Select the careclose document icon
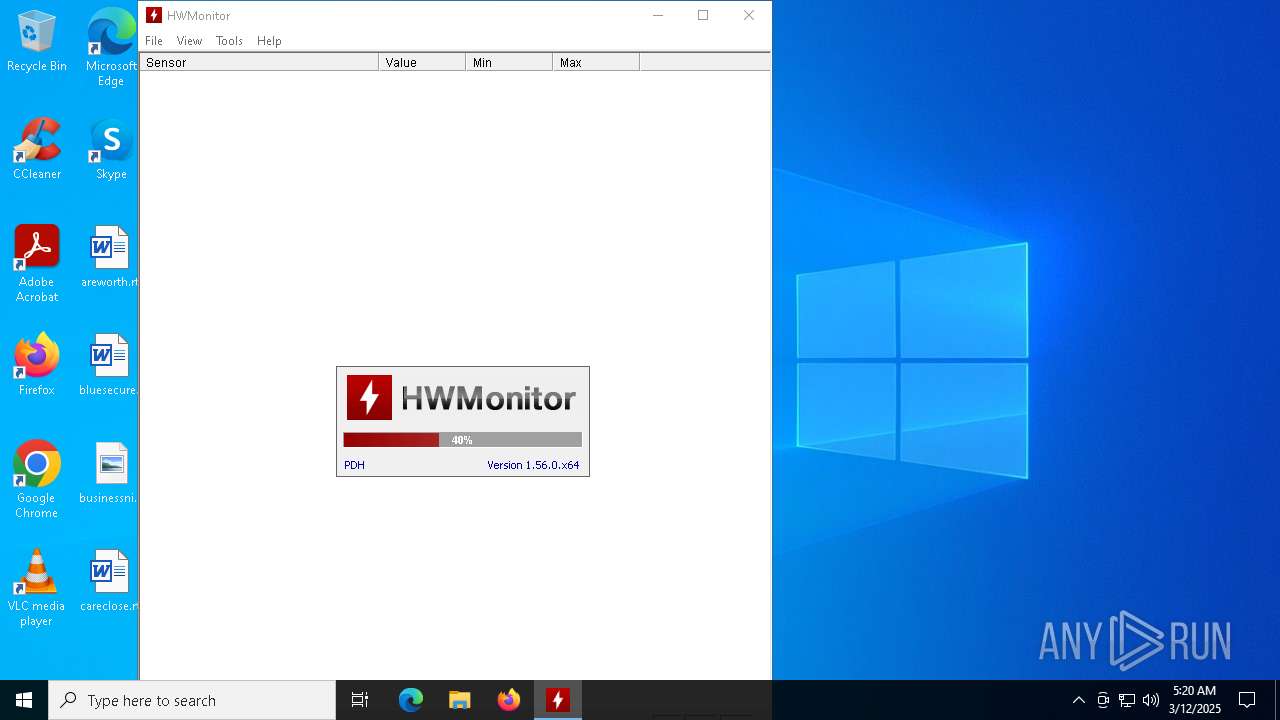The height and width of the screenshot is (720, 1280). 111,581
